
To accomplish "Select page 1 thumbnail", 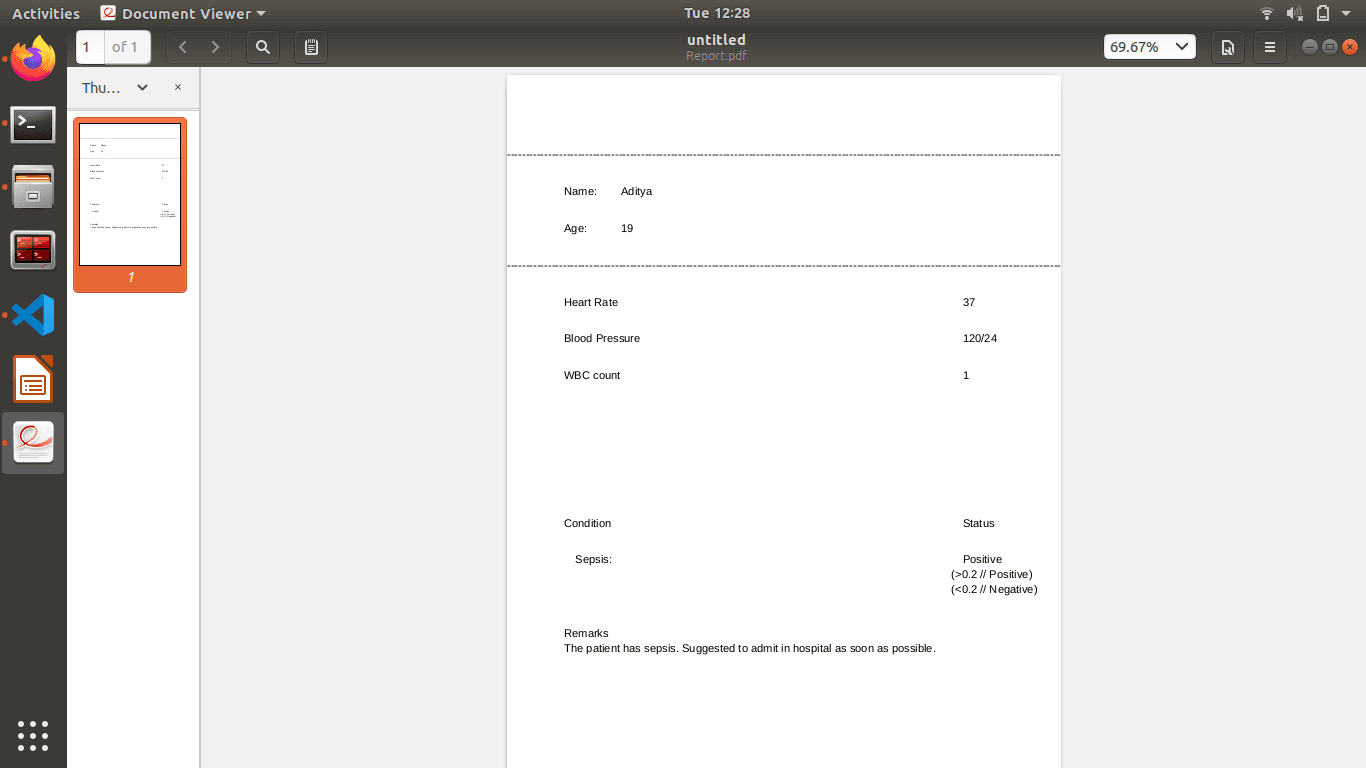I will pos(130,204).
